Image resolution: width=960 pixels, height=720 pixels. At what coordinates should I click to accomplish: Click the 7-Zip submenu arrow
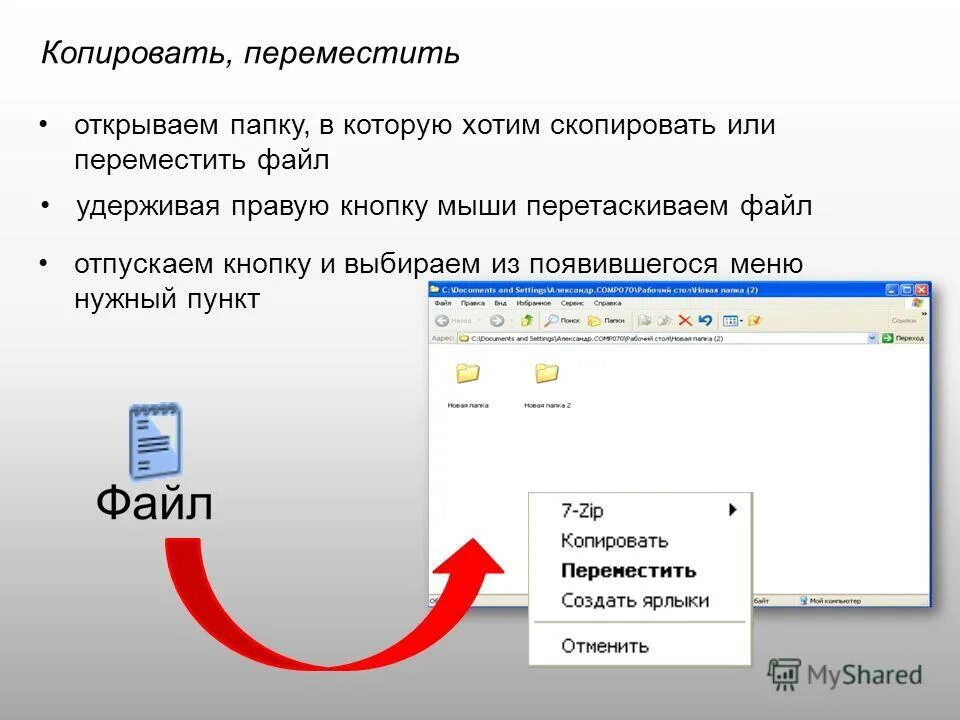pyautogui.click(x=732, y=509)
